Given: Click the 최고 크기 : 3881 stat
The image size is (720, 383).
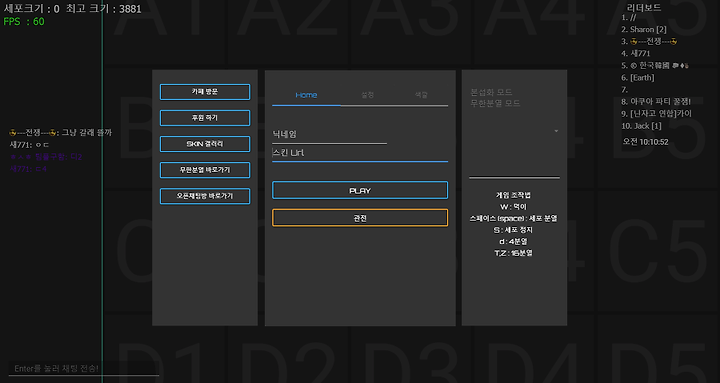Looking at the screenshot, I should pos(103,9).
